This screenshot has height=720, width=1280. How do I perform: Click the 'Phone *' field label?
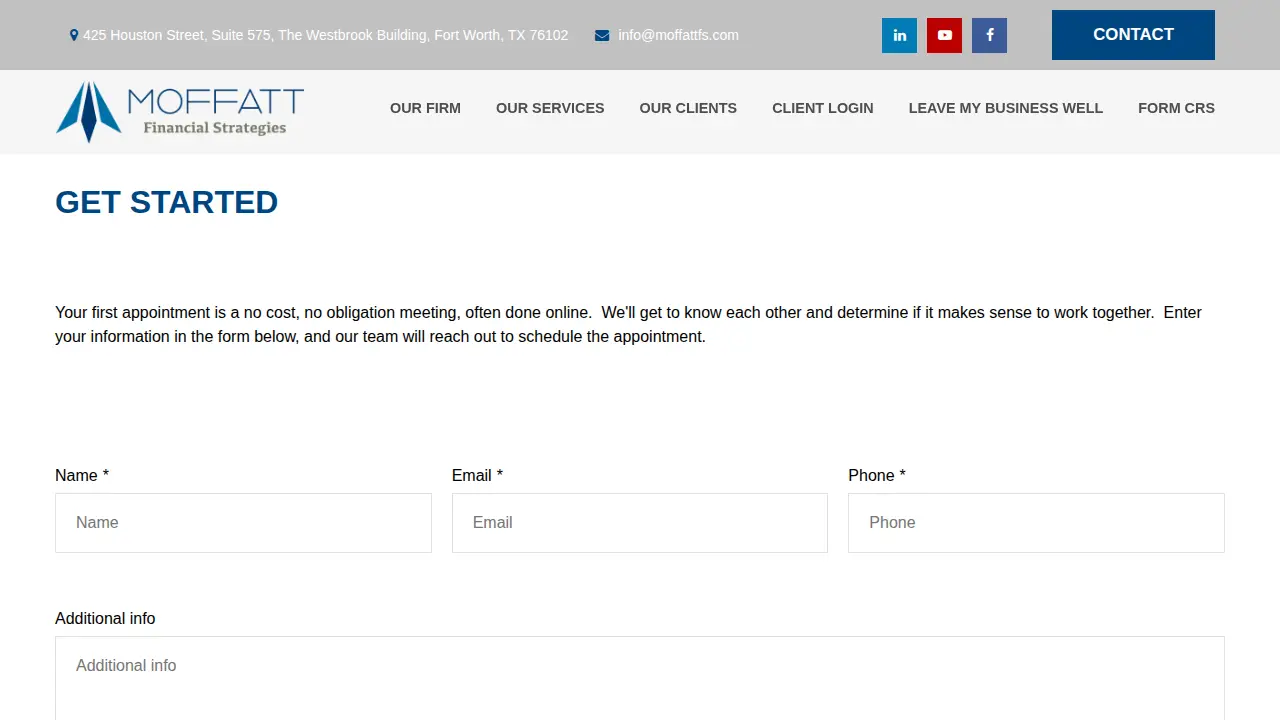[877, 476]
